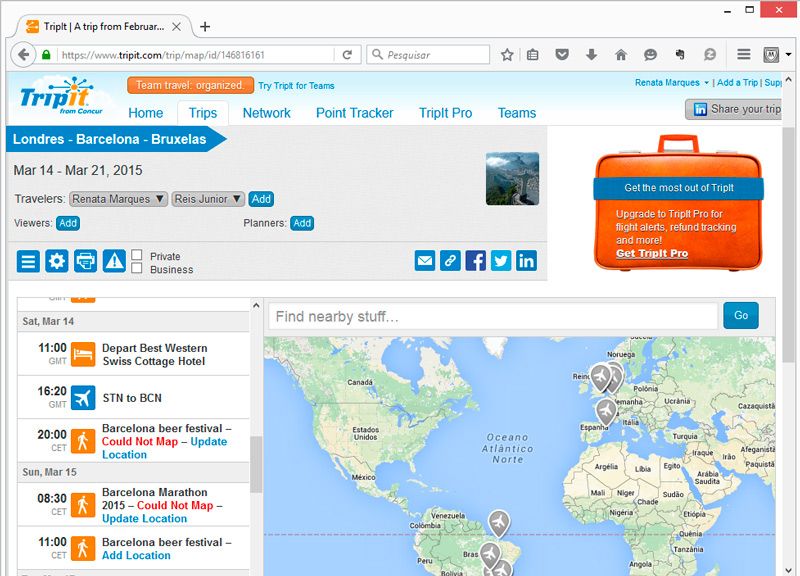The height and width of the screenshot is (576, 800).
Task: Open the trip photo thumbnail
Action: click(512, 179)
